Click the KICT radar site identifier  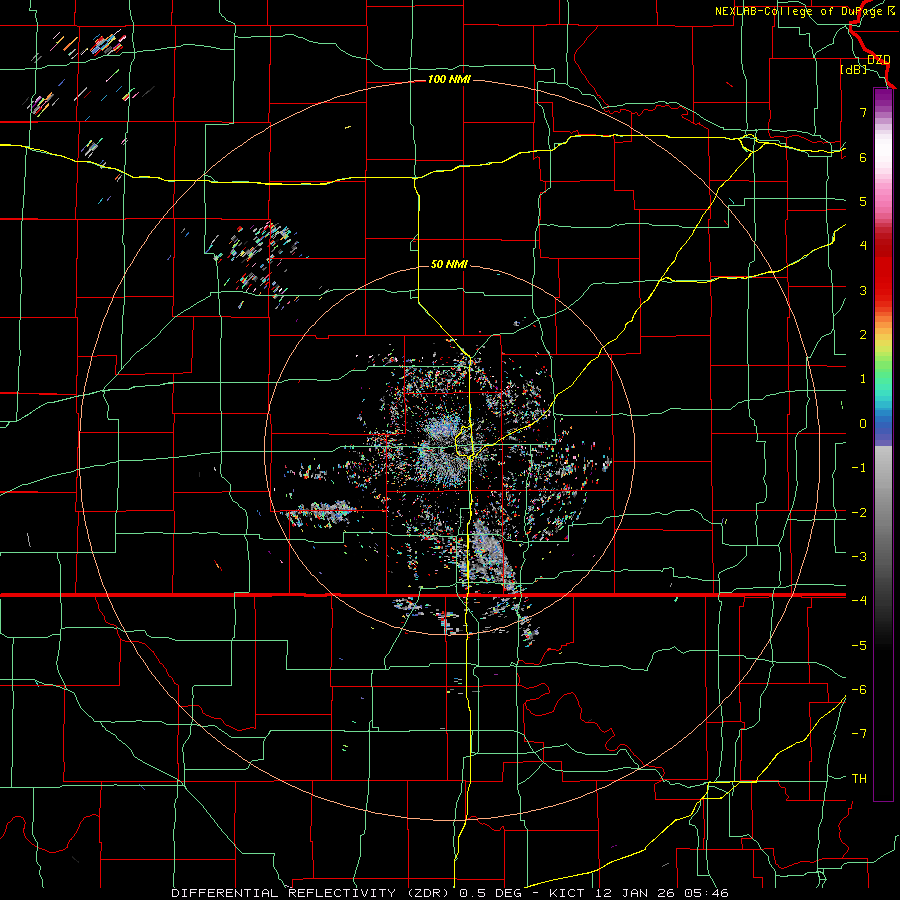(567, 893)
